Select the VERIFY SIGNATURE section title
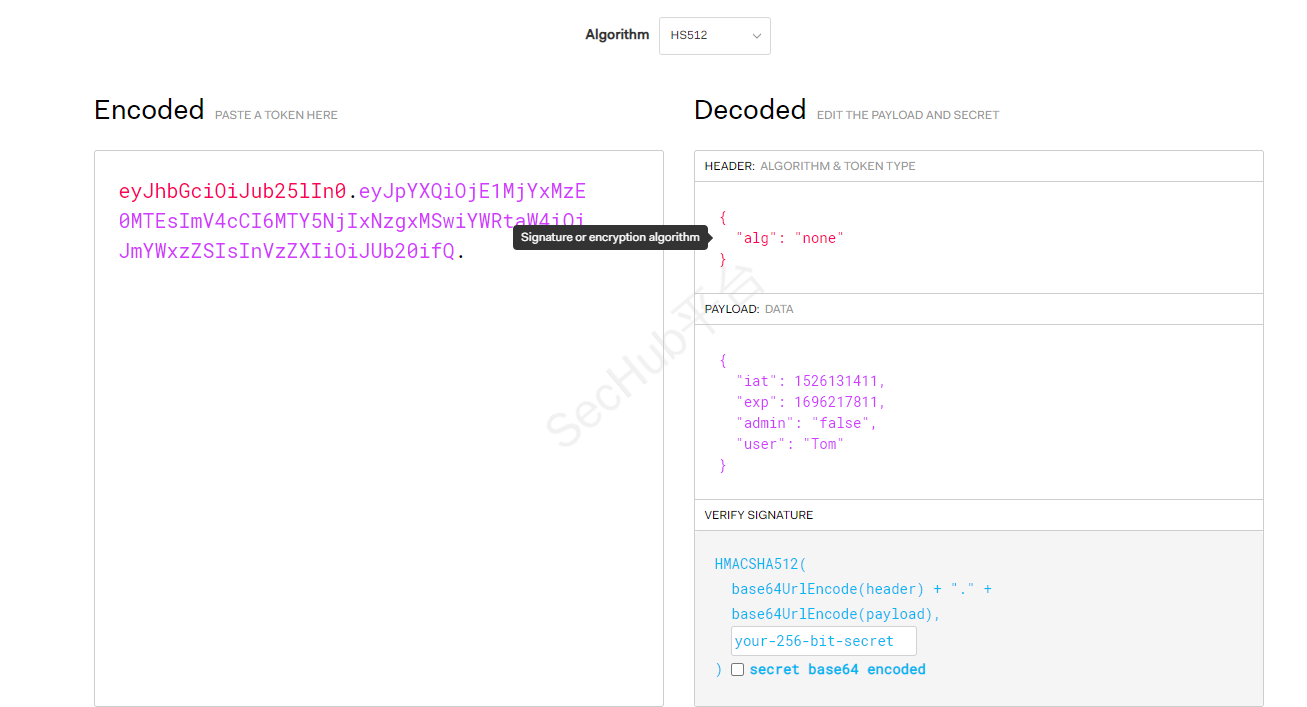This screenshot has height=707, width=1307. [758, 515]
